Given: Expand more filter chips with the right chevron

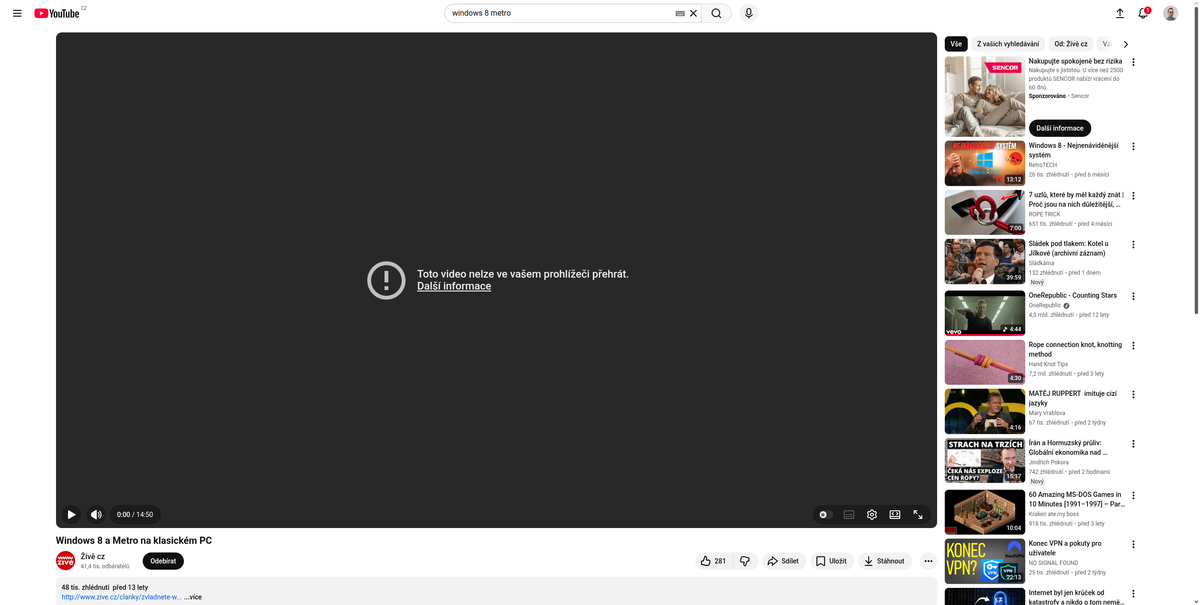Looking at the screenshot, I should pos(1126,43).
